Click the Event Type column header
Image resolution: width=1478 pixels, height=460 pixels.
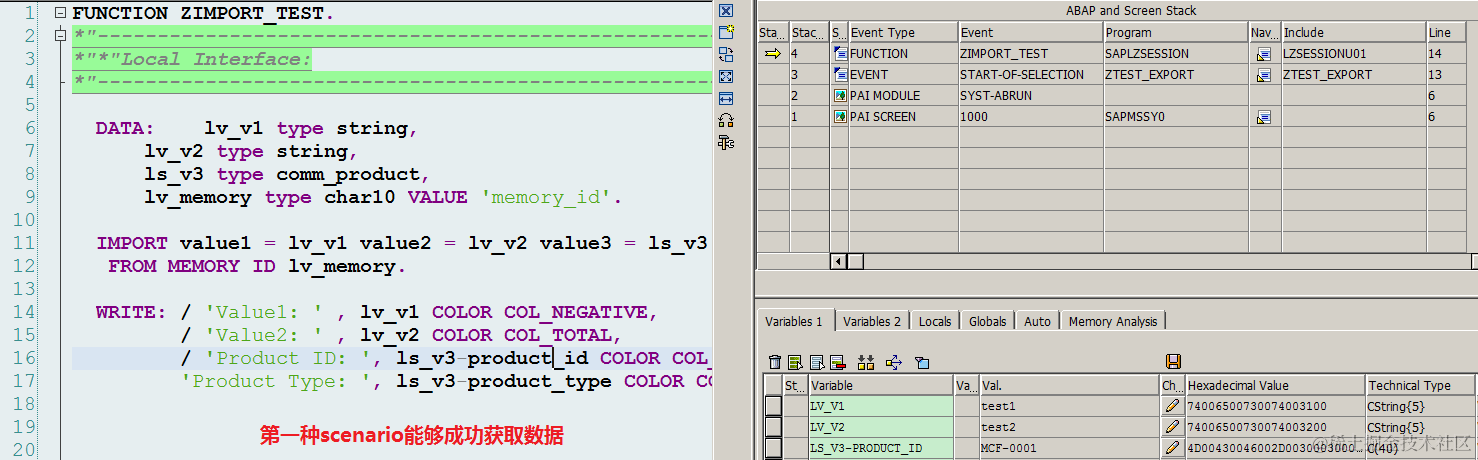coord(902,33)
